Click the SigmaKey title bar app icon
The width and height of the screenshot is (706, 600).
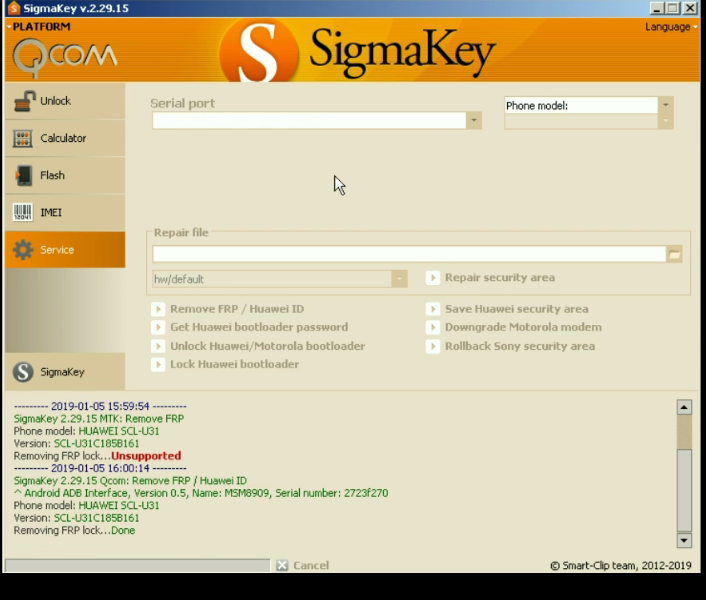(14, 8)
